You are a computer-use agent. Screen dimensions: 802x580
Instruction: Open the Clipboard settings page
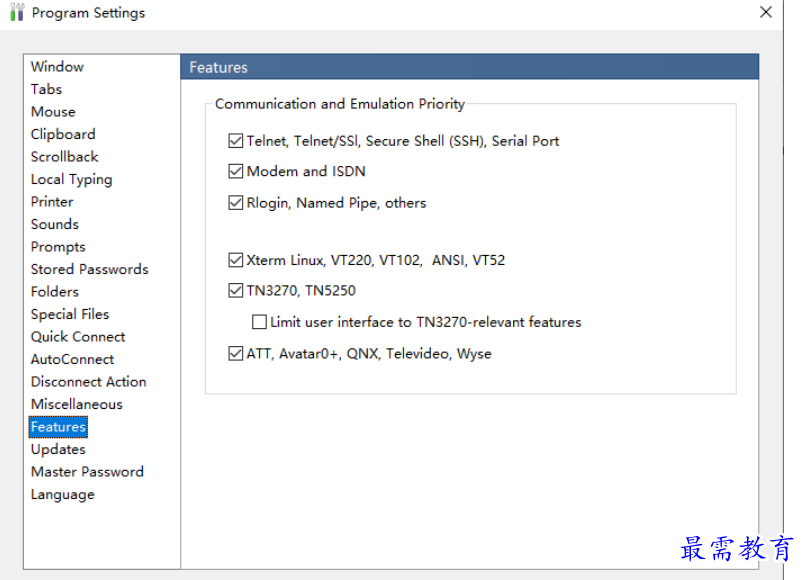point(63,134)
